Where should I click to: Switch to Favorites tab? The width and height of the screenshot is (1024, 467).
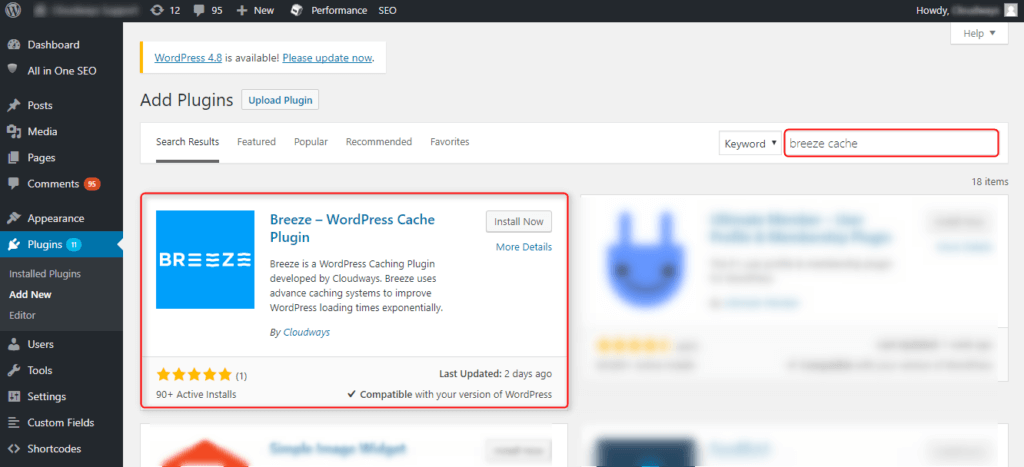449,142
